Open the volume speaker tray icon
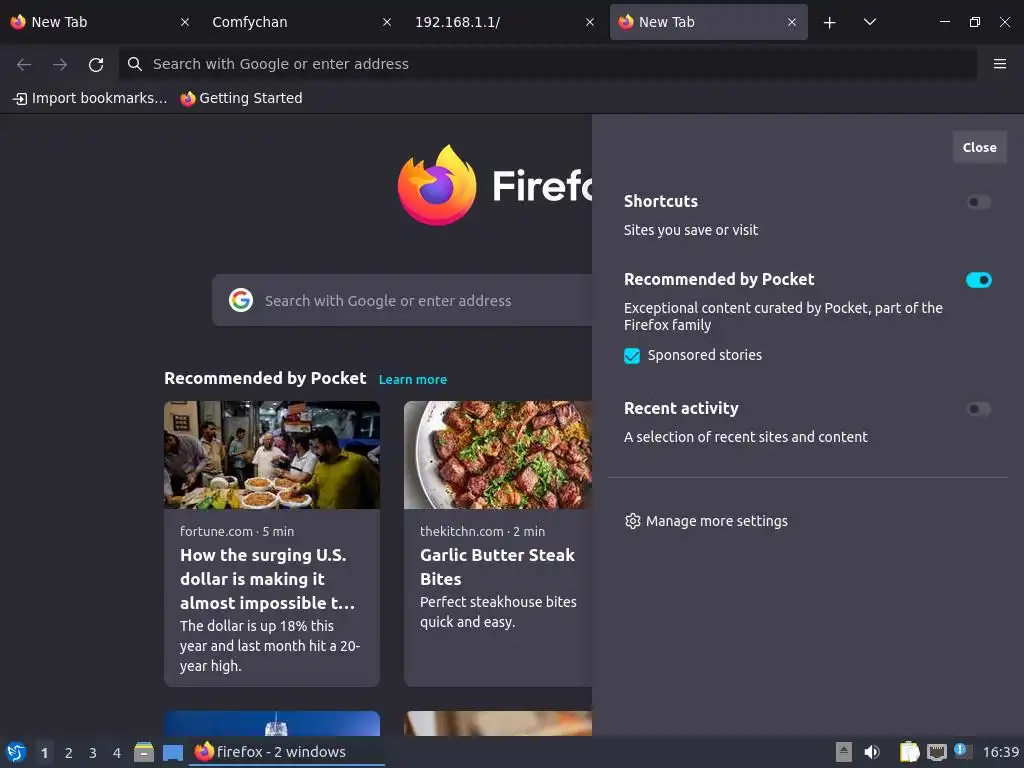1024x768 pixels. (872, 752)
